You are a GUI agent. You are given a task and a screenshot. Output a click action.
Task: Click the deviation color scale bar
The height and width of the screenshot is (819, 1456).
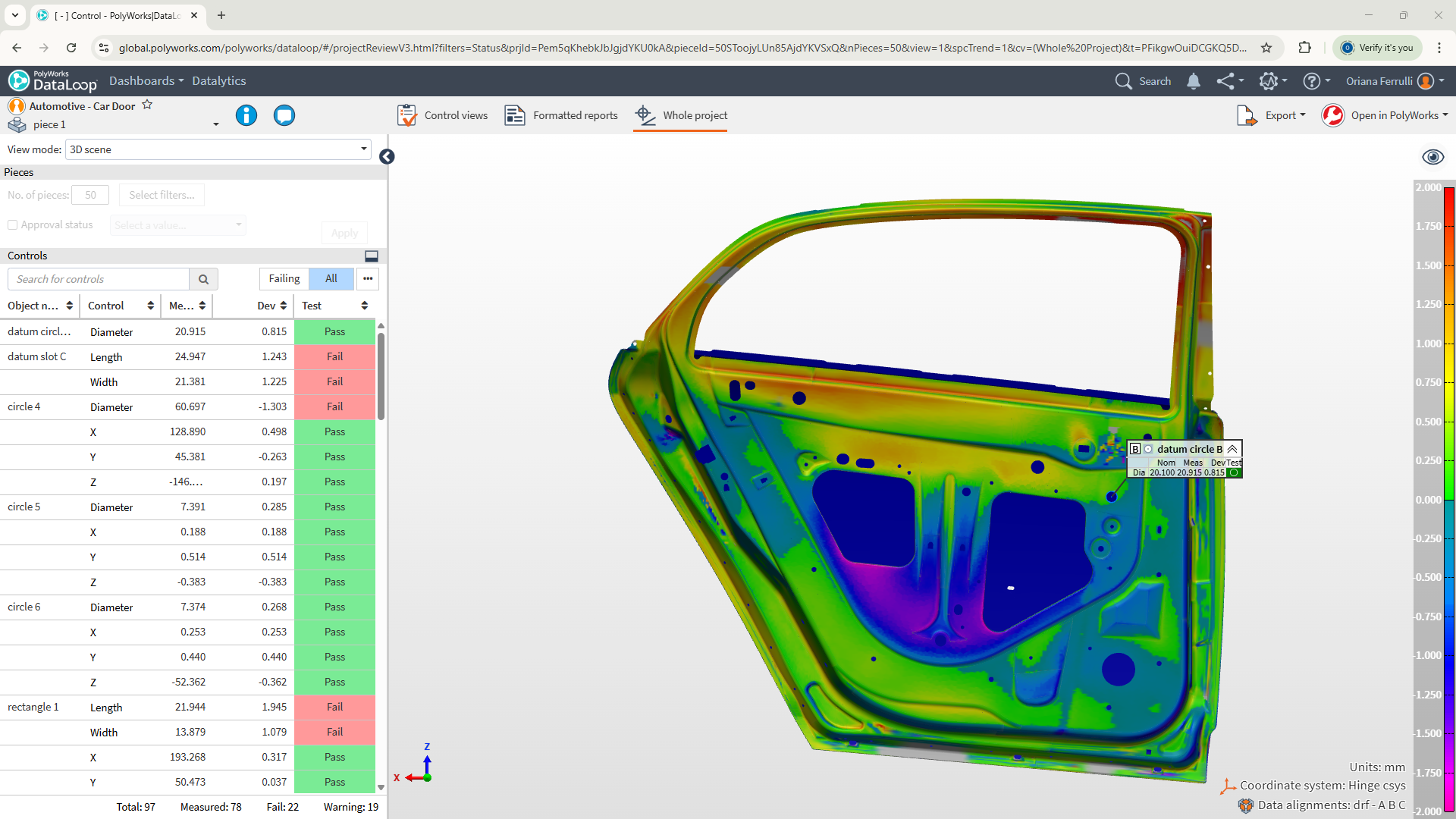coord(1448,499)
